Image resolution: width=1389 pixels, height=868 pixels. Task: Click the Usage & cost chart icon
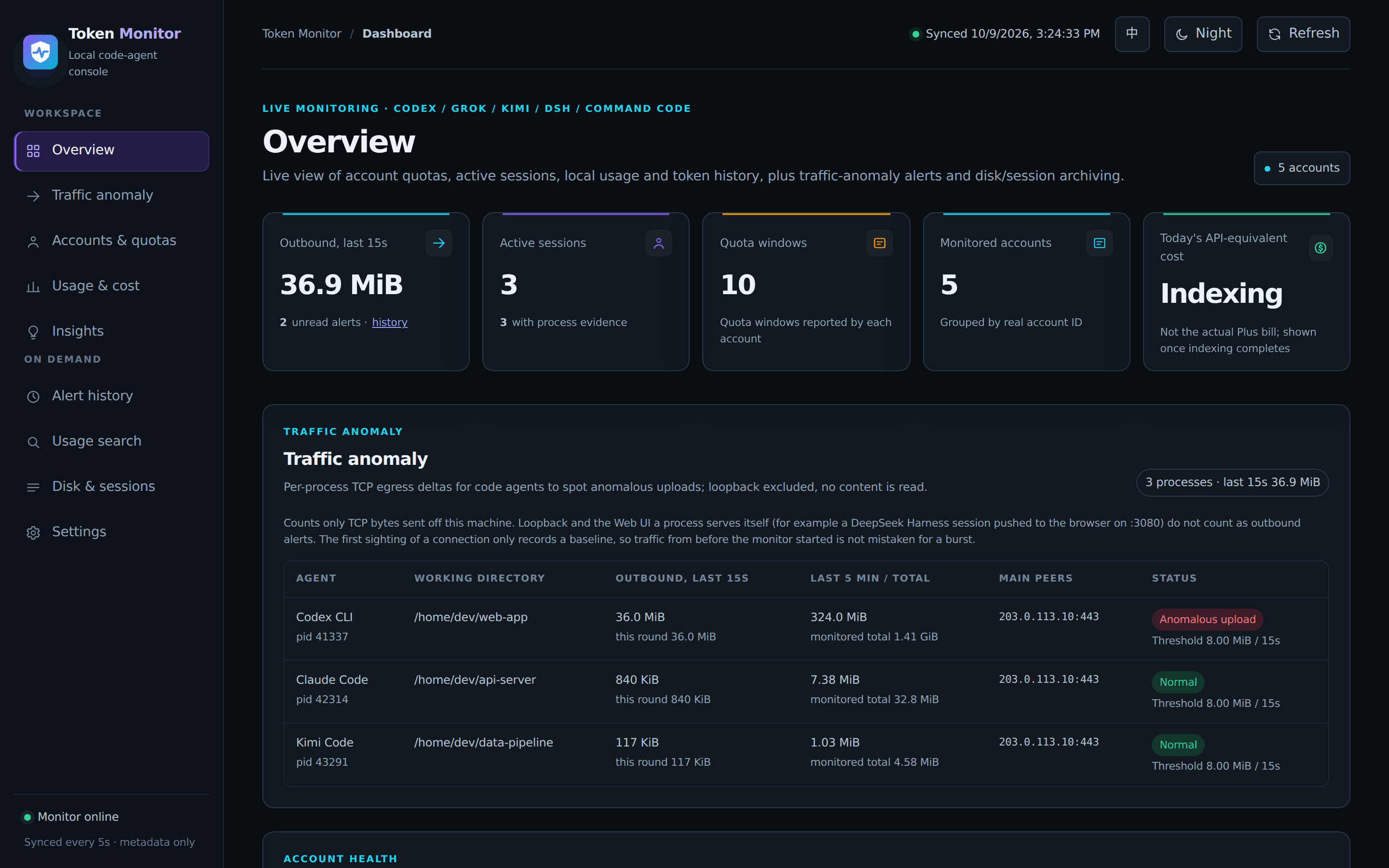(33, 287)
